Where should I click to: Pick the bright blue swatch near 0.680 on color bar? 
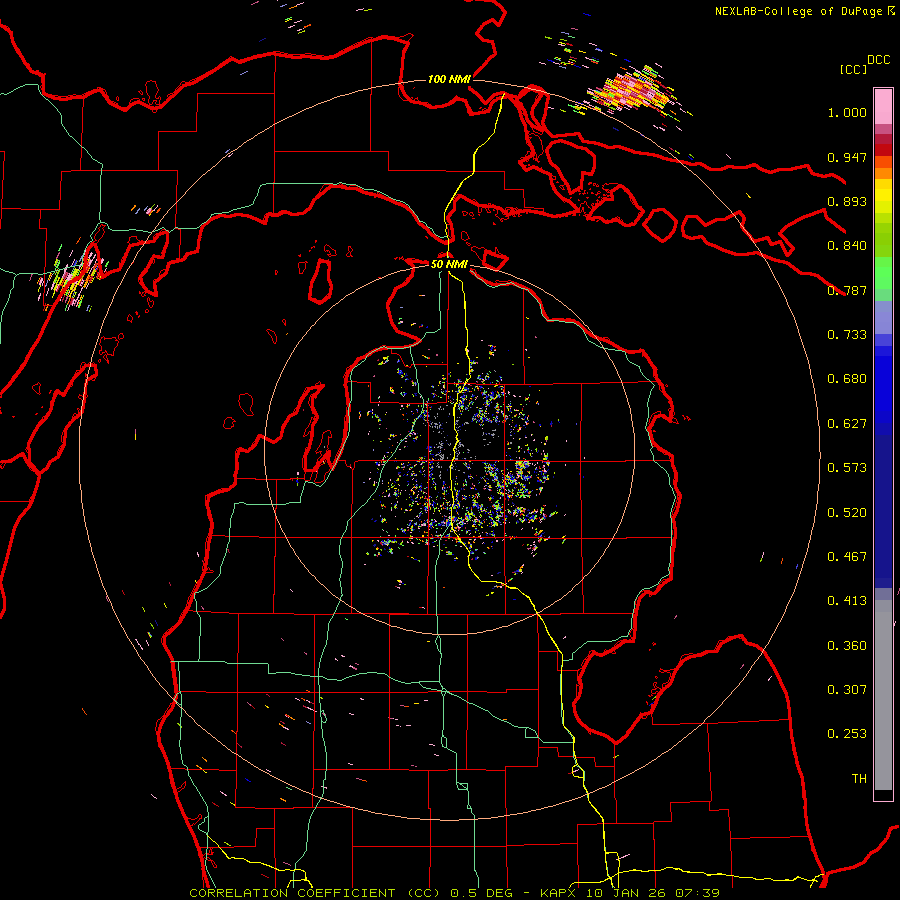[x=883, y=385]
